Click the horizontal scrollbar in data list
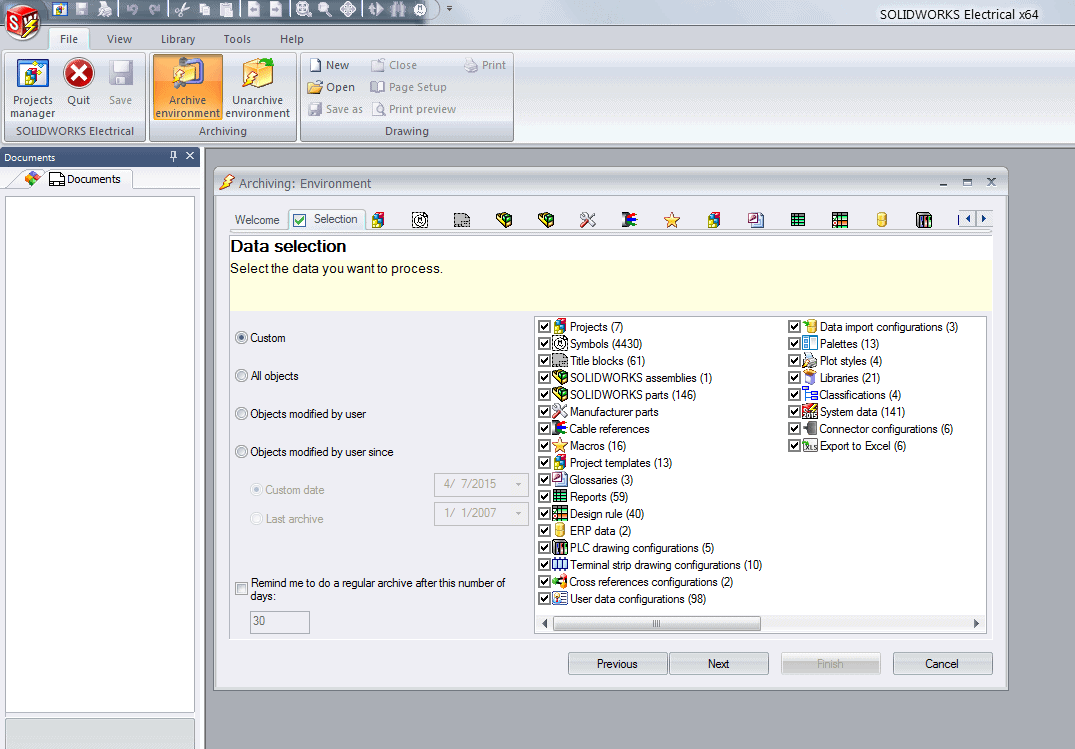 [x=656, y=624]
